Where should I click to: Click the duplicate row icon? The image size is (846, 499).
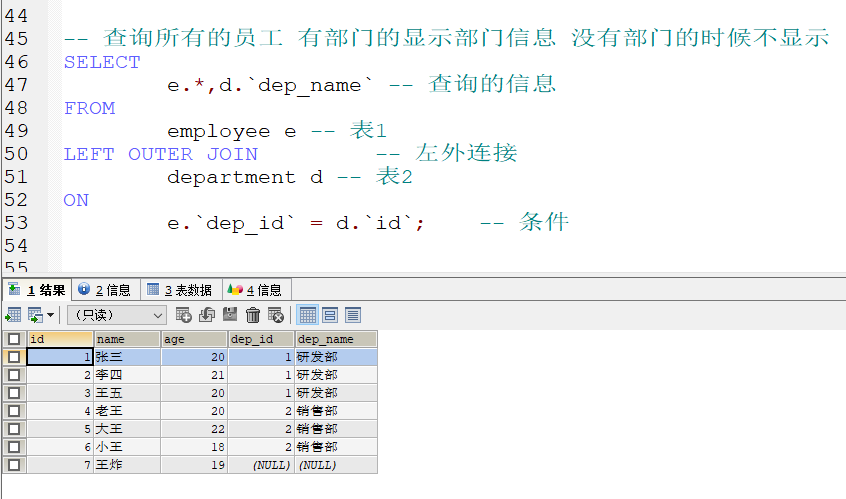[x=207, y=315]
